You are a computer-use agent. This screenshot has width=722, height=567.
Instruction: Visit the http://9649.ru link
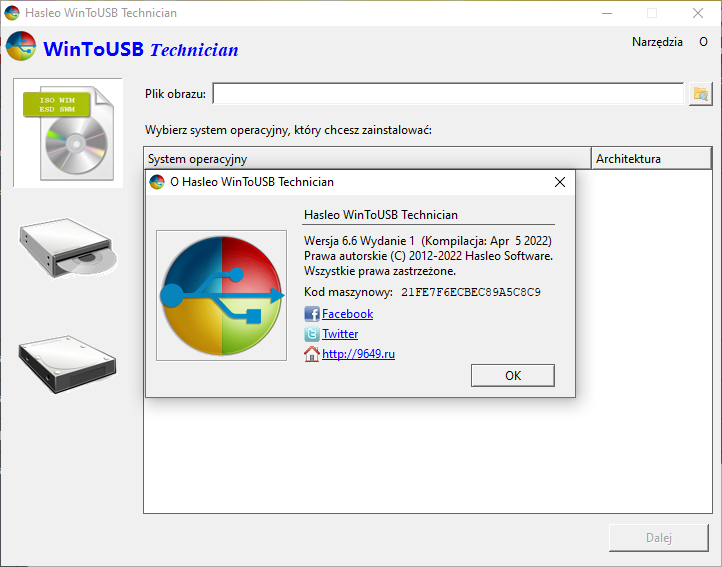click(358, 354)
